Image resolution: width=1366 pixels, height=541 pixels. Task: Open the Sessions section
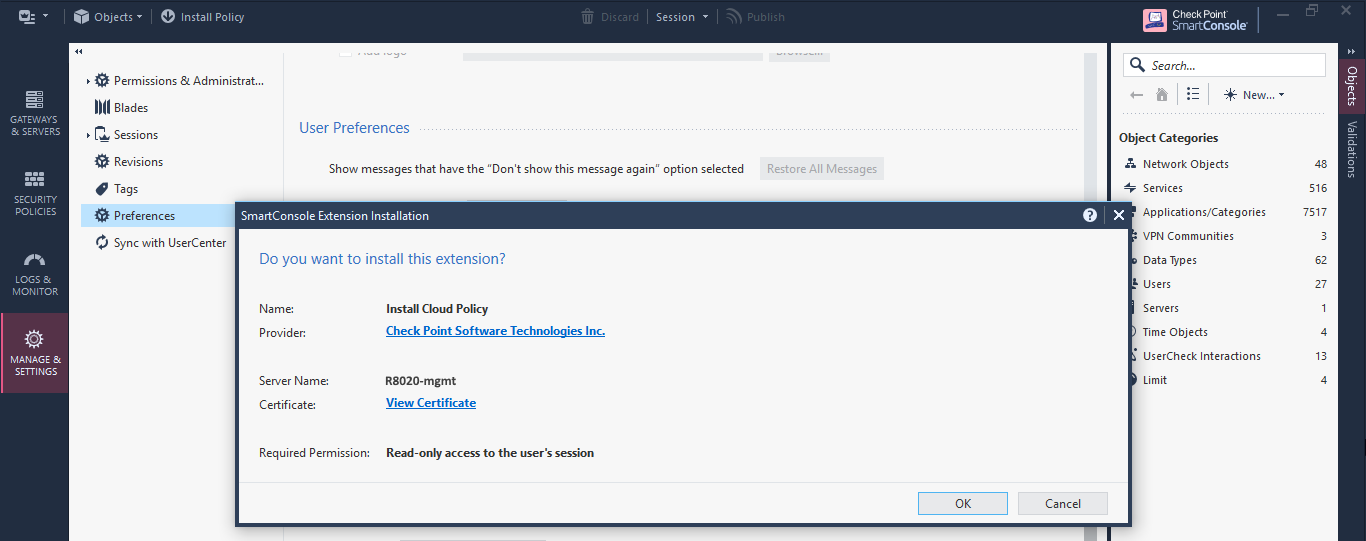pyautogui.click(x=126, y=135)
